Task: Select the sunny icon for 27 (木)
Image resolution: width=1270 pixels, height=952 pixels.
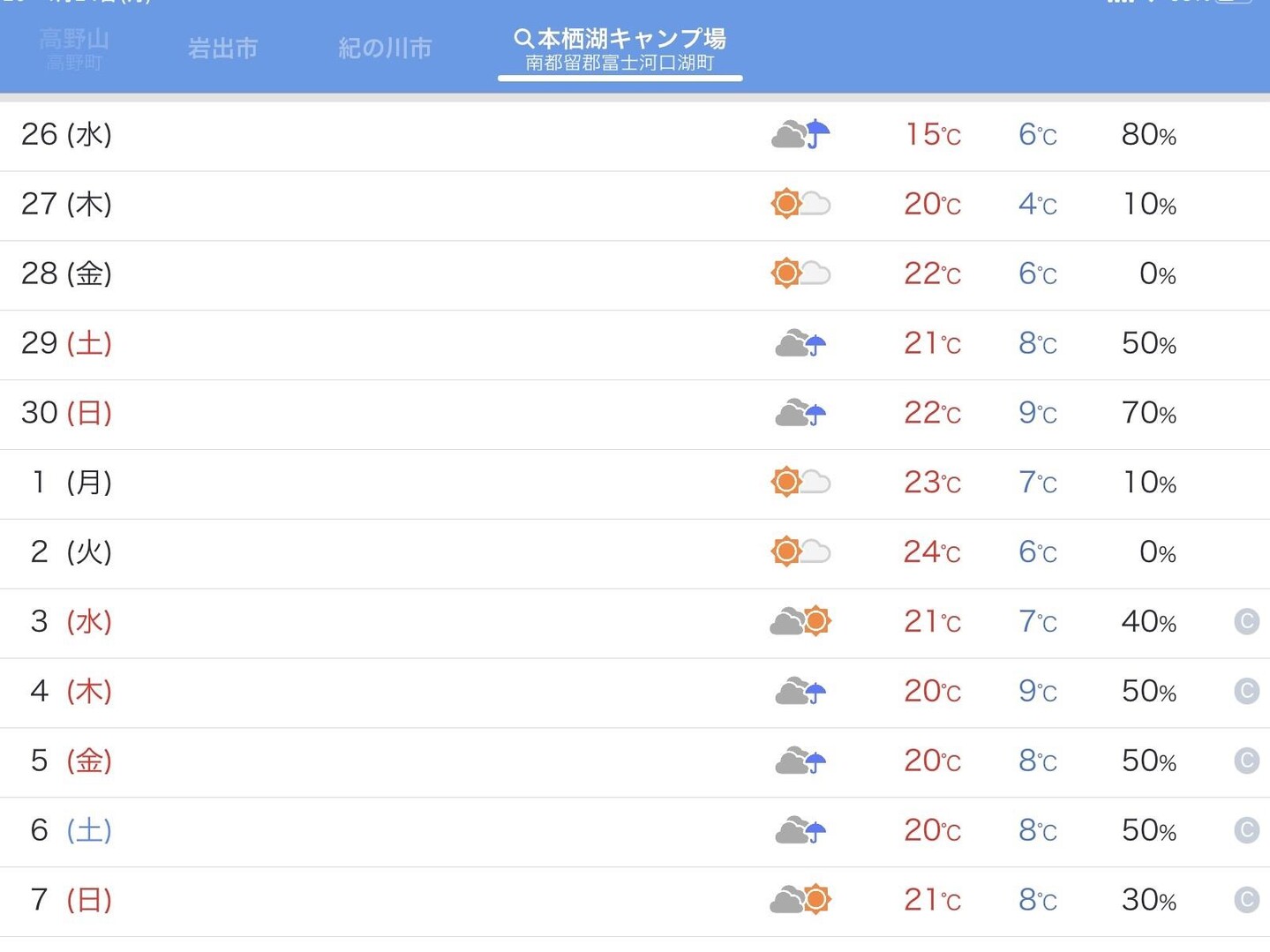Action: (x=800, y=204)
